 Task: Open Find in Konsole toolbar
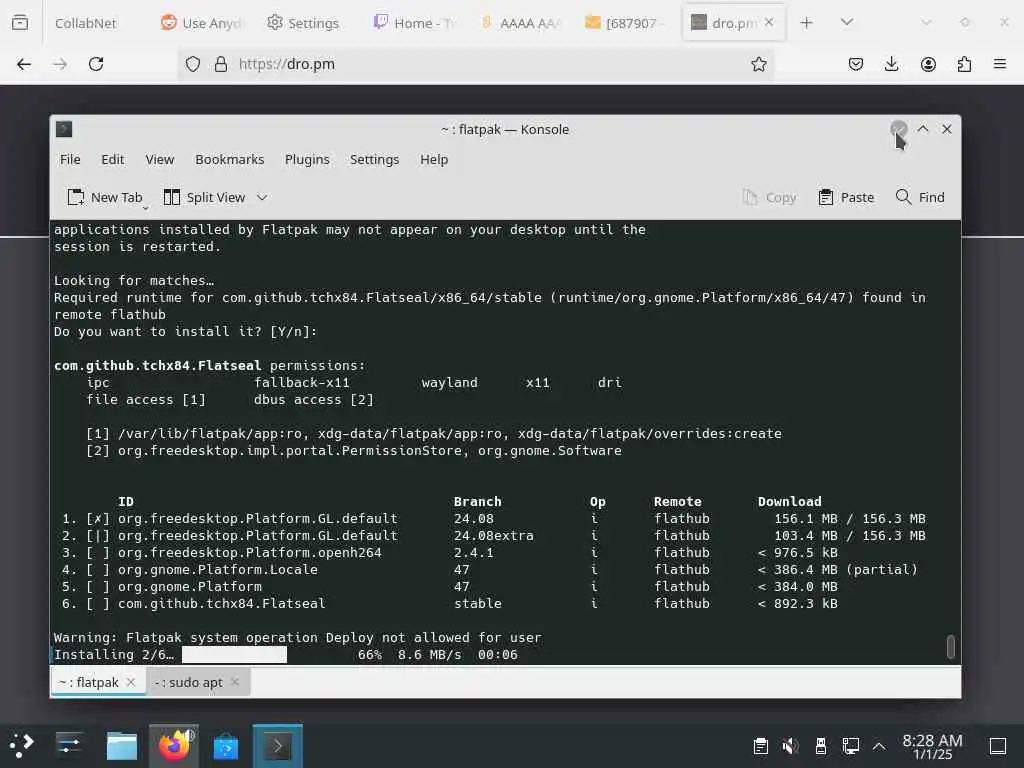920,197
